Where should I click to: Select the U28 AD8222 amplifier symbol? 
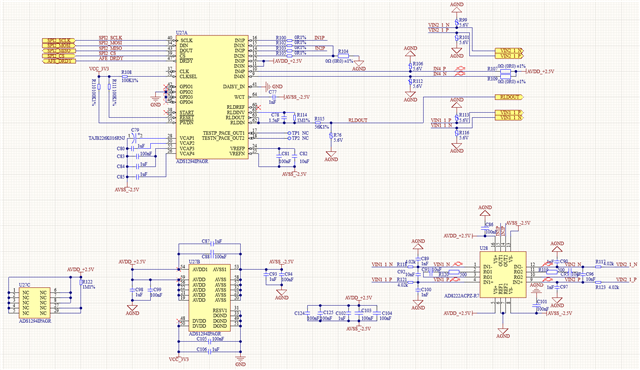tap(502, 275)
